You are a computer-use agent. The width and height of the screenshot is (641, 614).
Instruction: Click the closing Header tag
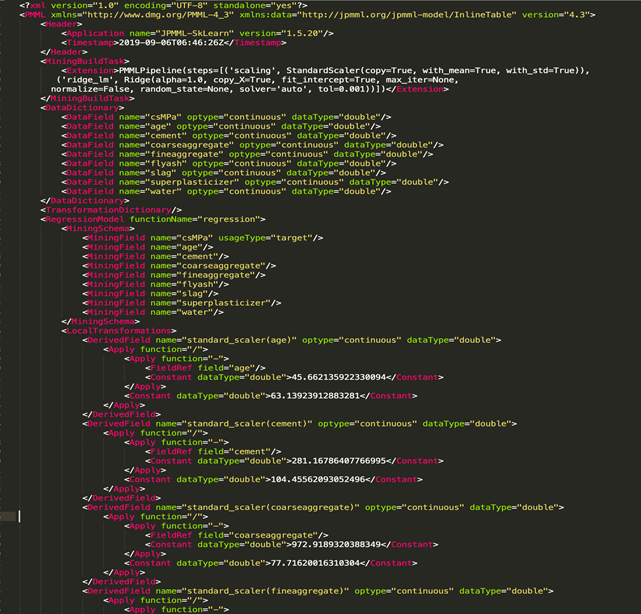(64, 52)
